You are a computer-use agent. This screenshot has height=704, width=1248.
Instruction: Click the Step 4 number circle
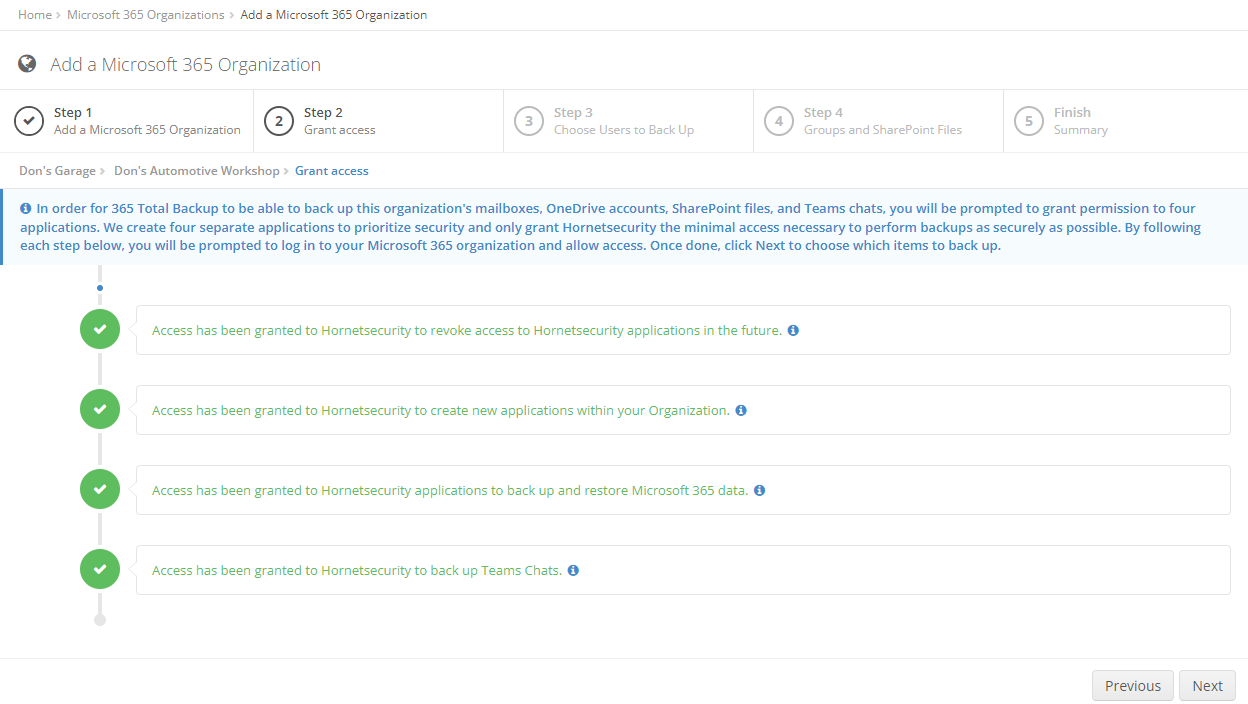tap(779, 121)
